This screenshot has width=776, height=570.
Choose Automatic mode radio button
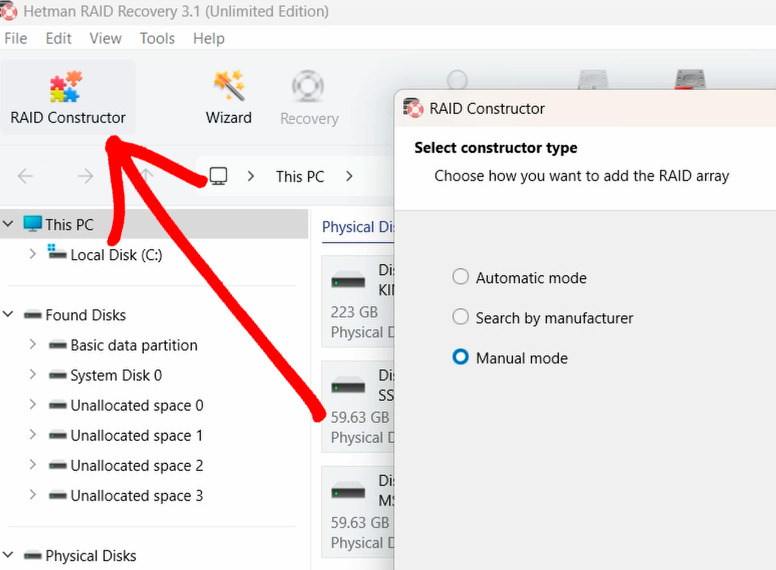(460, 277)
